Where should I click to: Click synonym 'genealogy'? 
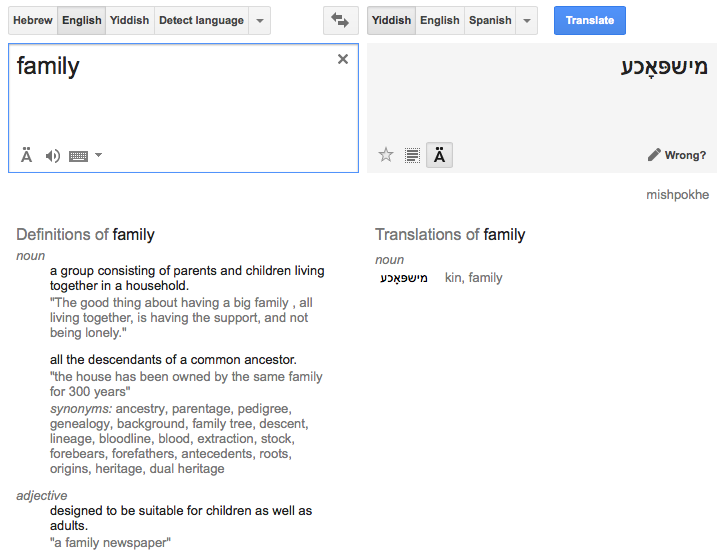[80, 424]
